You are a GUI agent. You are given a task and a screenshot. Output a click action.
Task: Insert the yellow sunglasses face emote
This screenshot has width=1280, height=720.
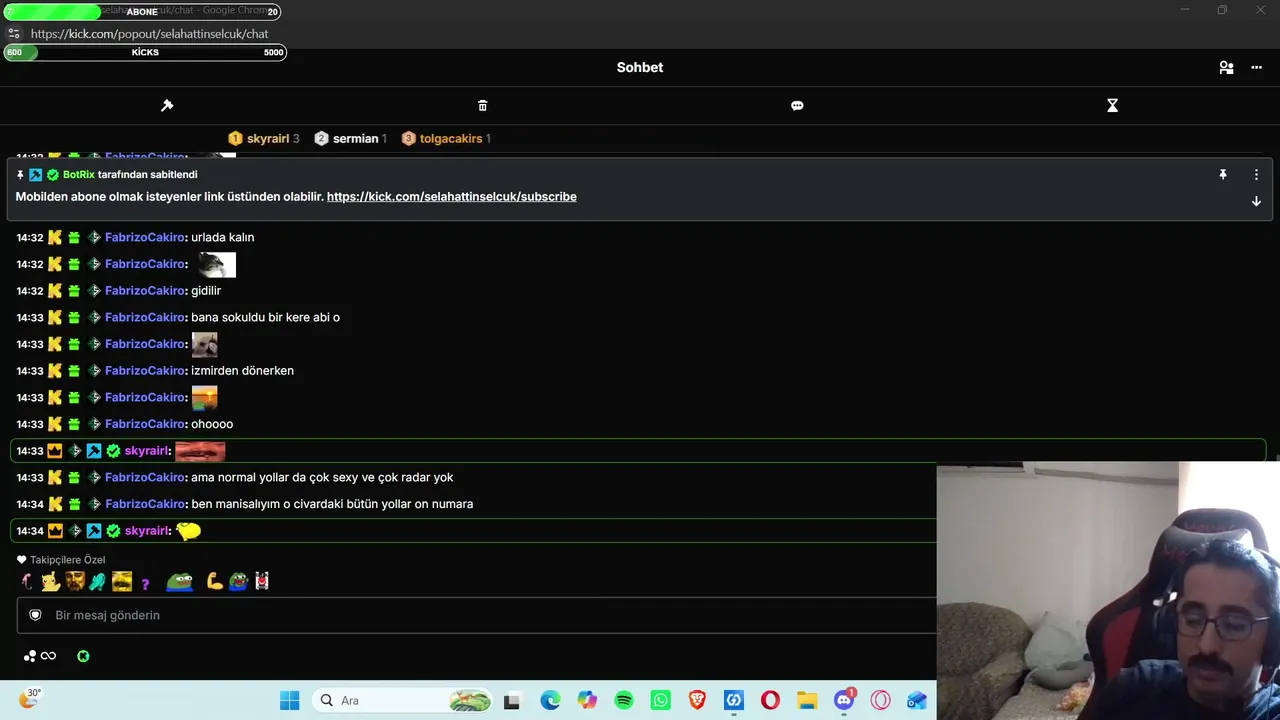[122, 581]
